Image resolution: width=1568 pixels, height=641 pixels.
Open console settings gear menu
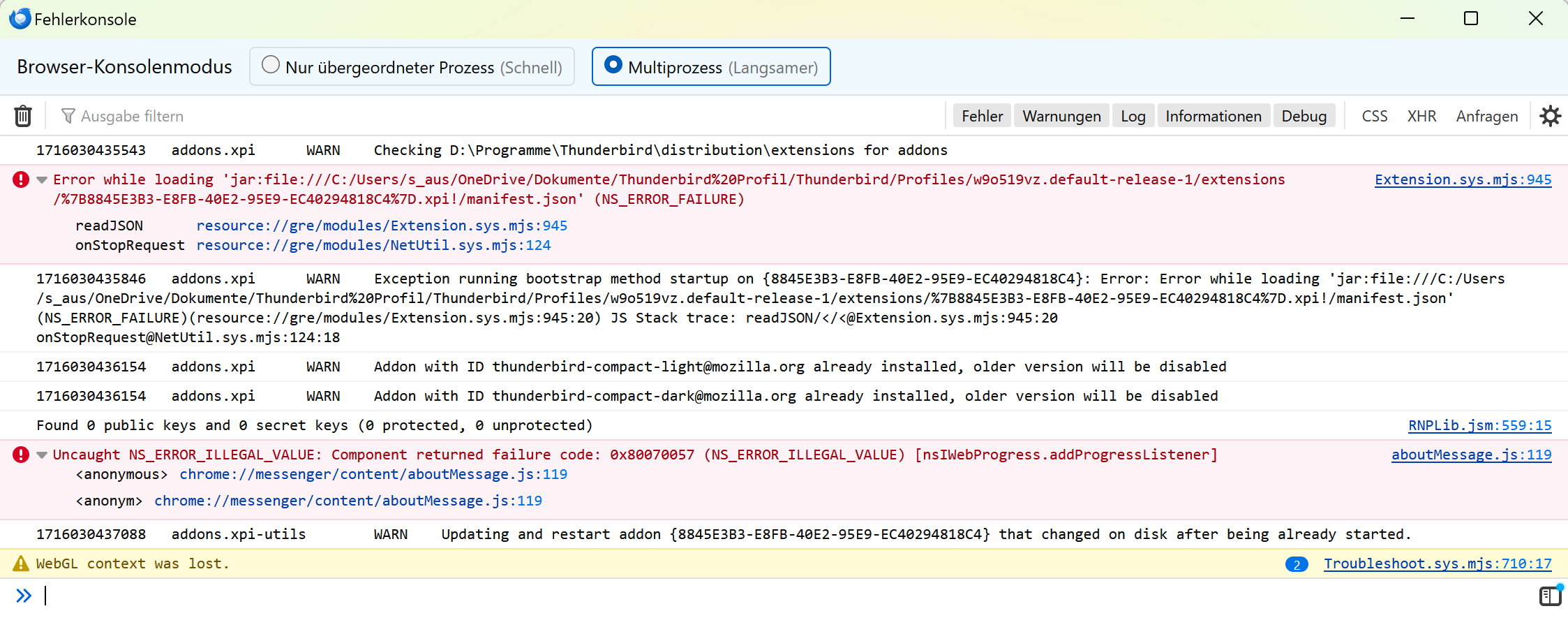click(x=1550, y=116)
